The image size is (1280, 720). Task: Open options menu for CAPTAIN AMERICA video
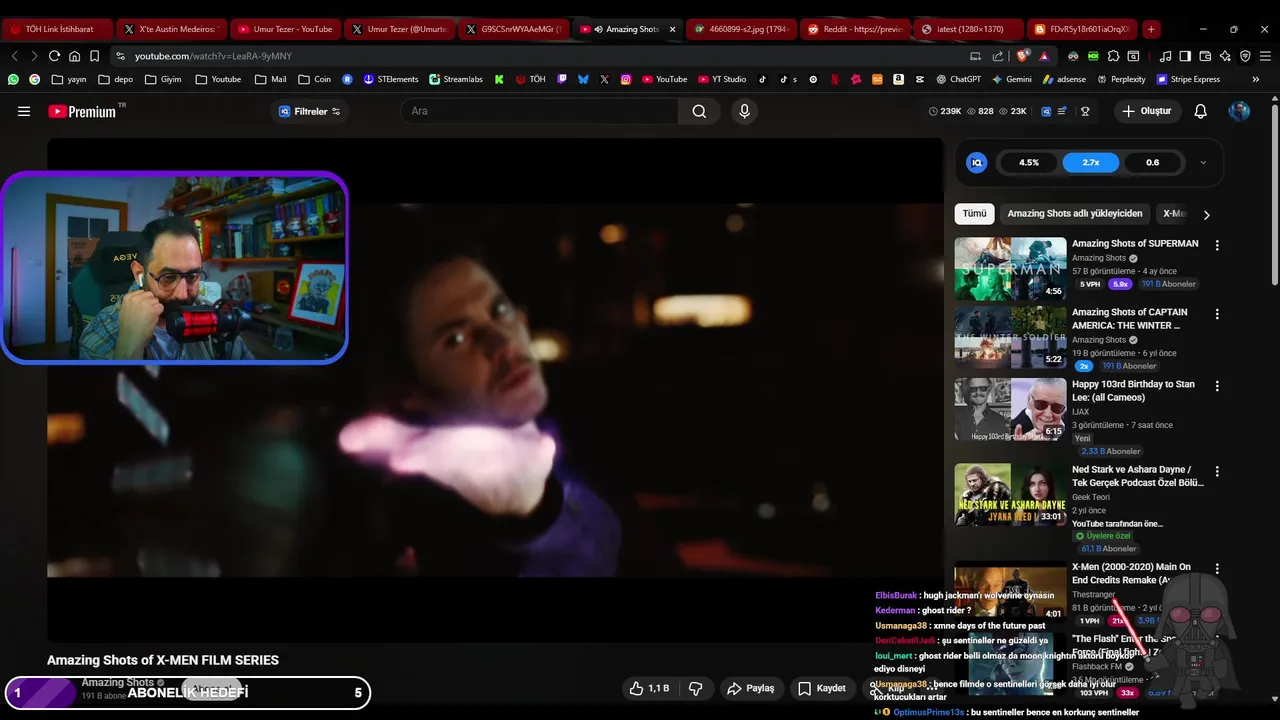(1217, 314)
